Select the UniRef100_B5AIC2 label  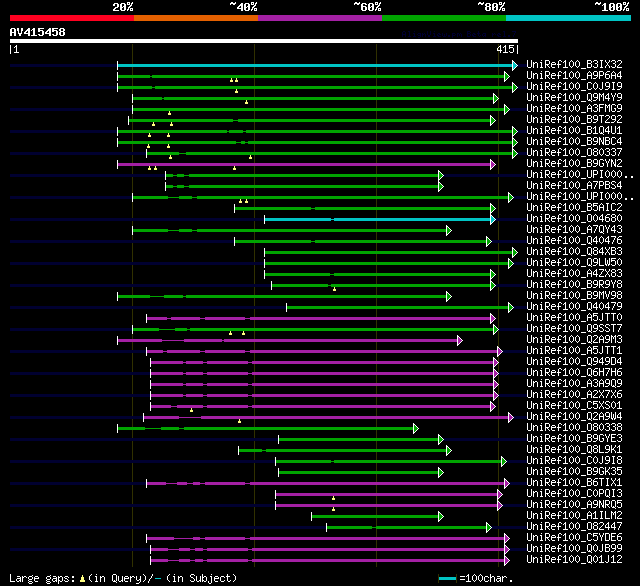(x=574, y=208)
